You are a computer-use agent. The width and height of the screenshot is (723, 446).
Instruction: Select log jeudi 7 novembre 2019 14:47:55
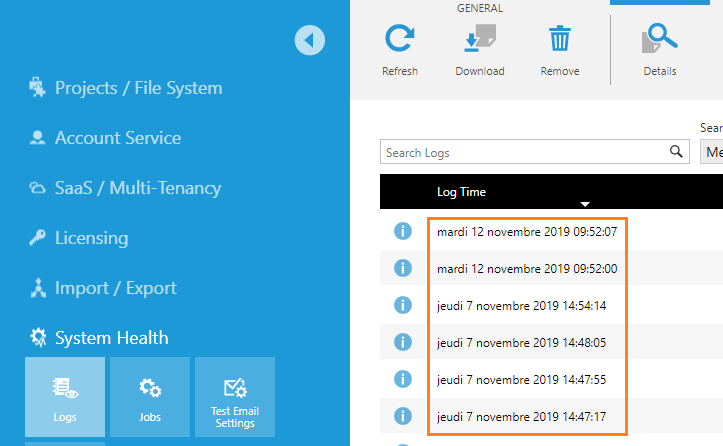521,380
